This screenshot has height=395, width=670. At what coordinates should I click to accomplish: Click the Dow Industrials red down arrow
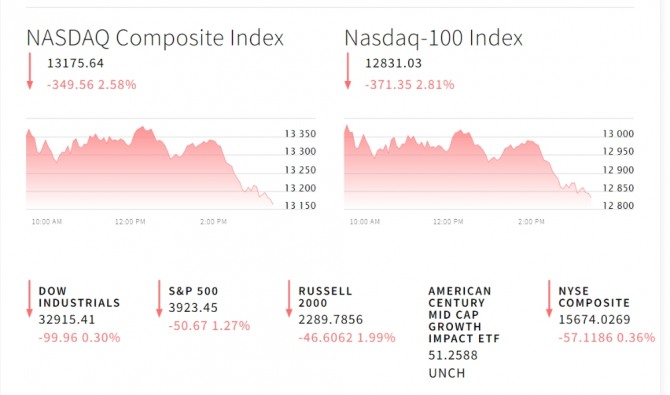[29, 299]
